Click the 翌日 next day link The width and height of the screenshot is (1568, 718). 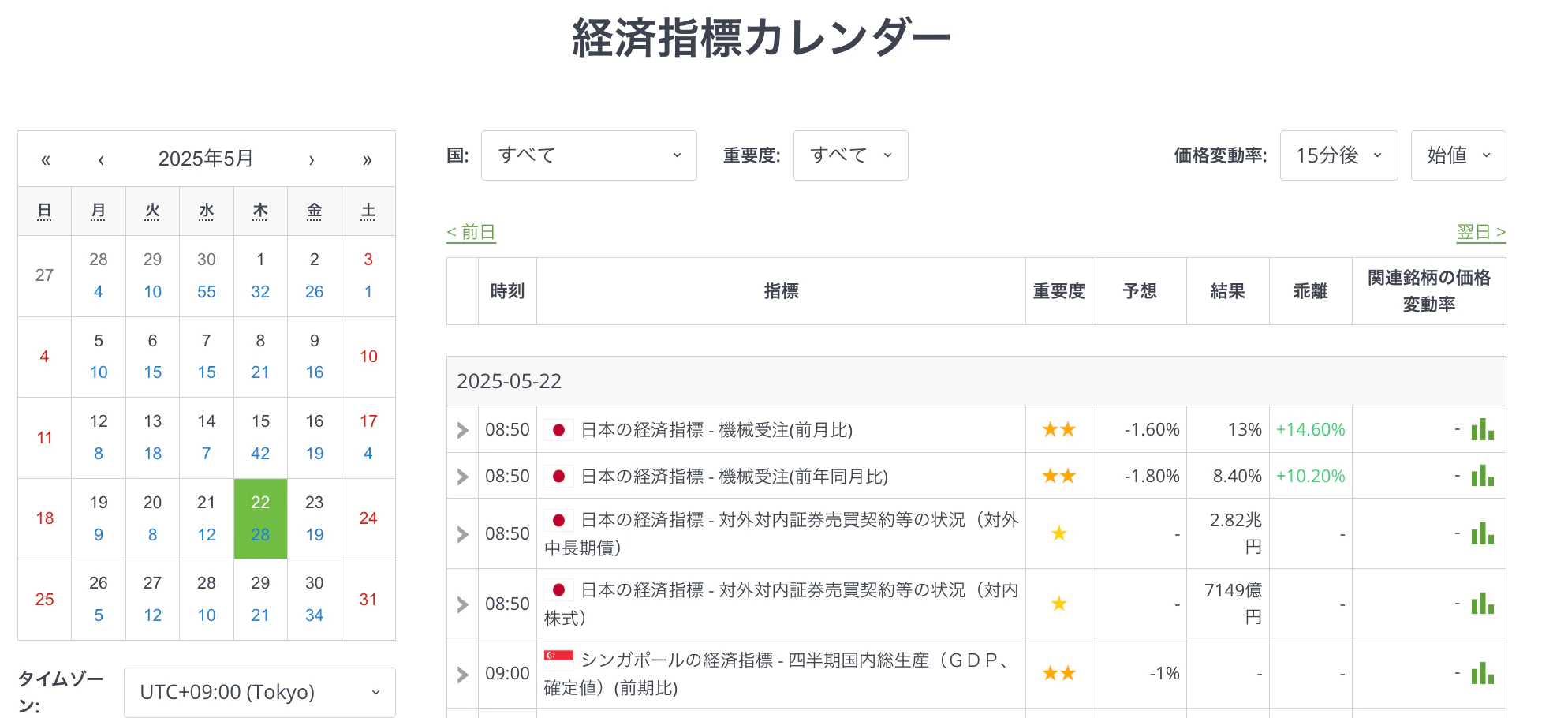click(1480, 232)
